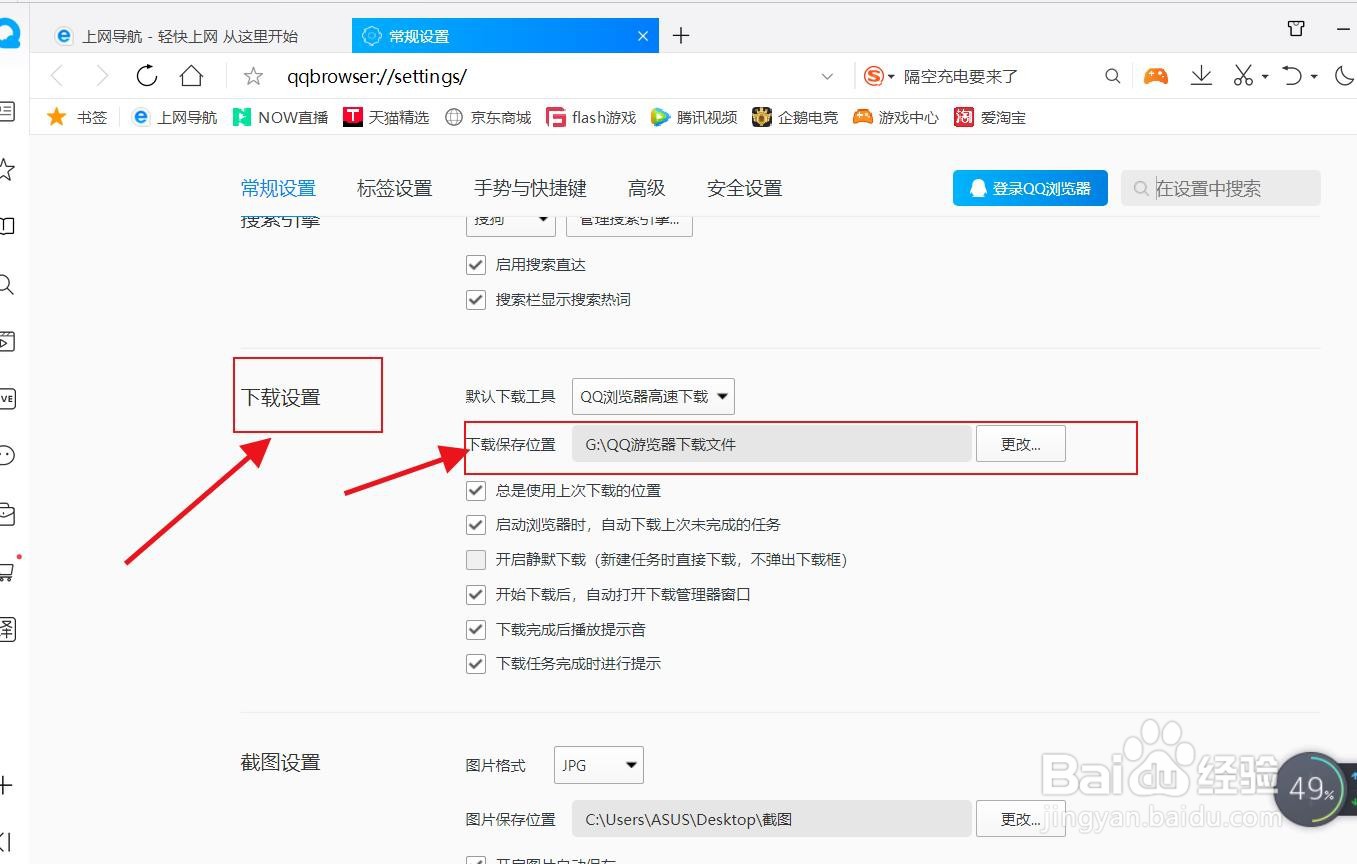Click 更改 to change download save location
1357x864 pixels.
click(1019, 443)
